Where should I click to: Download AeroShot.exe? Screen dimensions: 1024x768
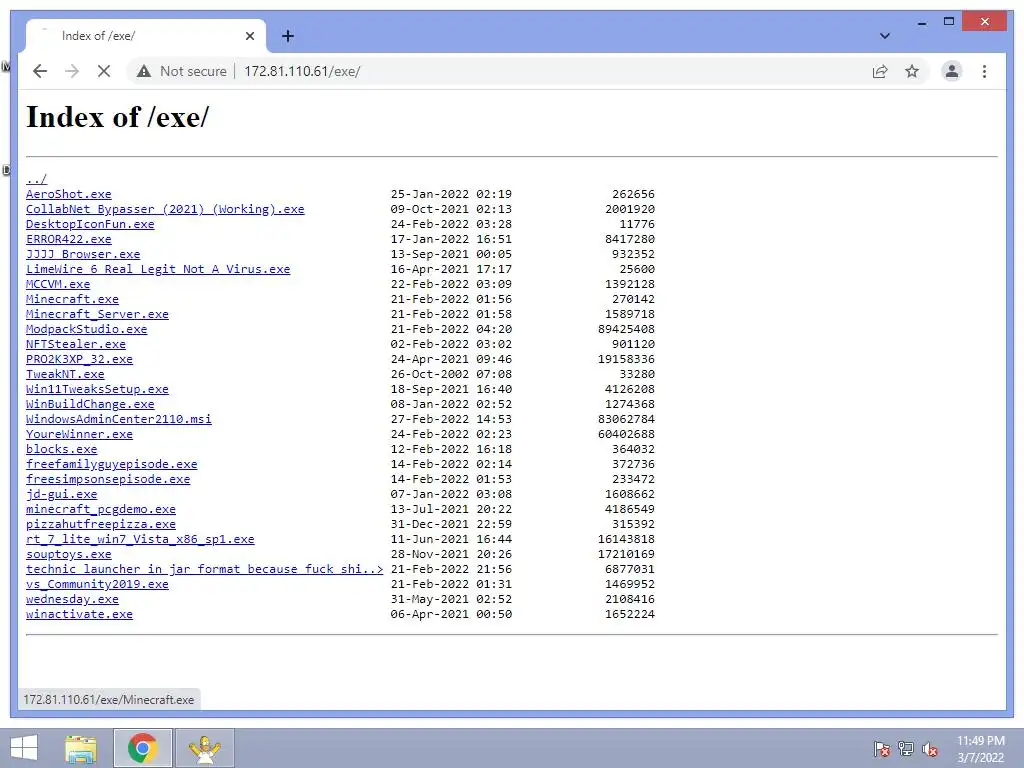[69, 194]
